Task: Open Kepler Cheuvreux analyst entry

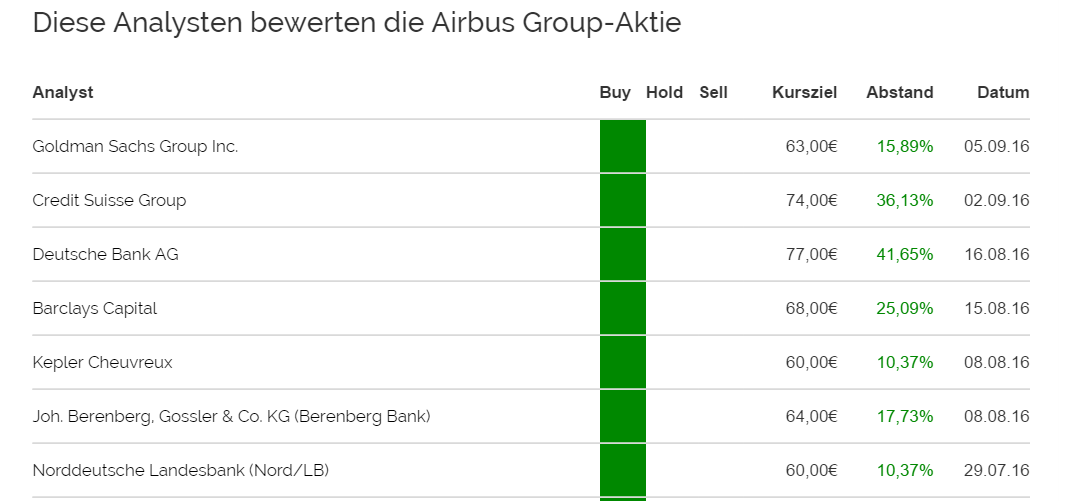Action: (102, 363)
